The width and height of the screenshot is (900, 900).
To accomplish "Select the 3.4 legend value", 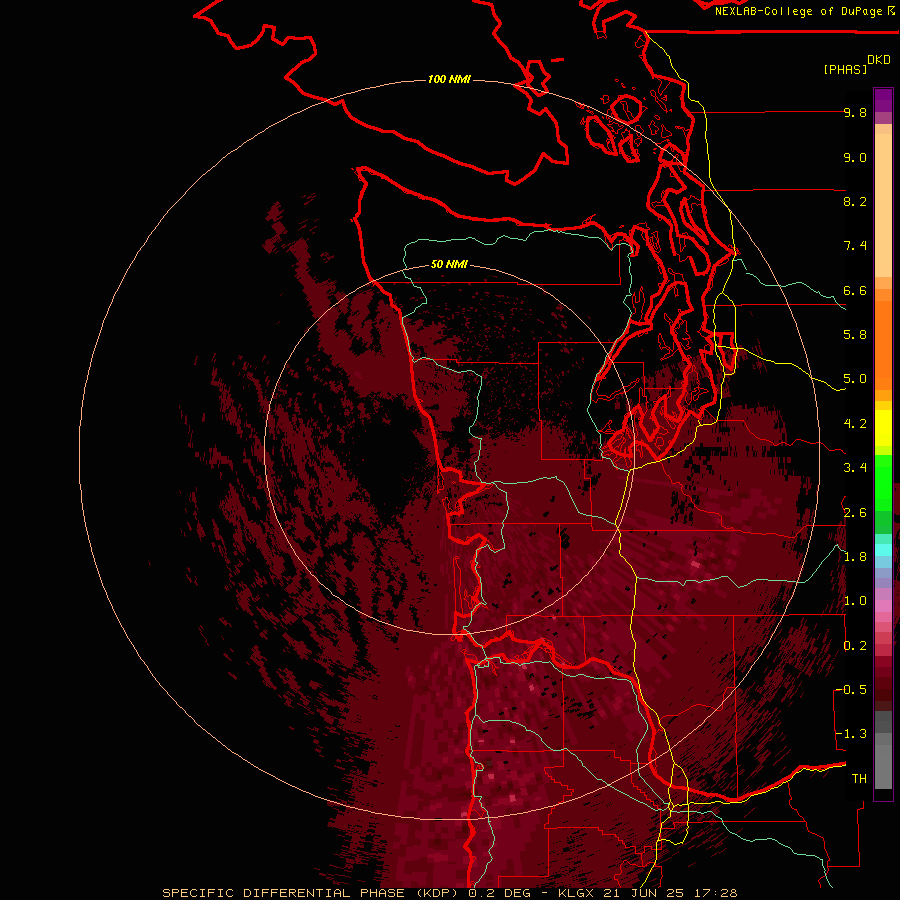I will pos(855,468).
